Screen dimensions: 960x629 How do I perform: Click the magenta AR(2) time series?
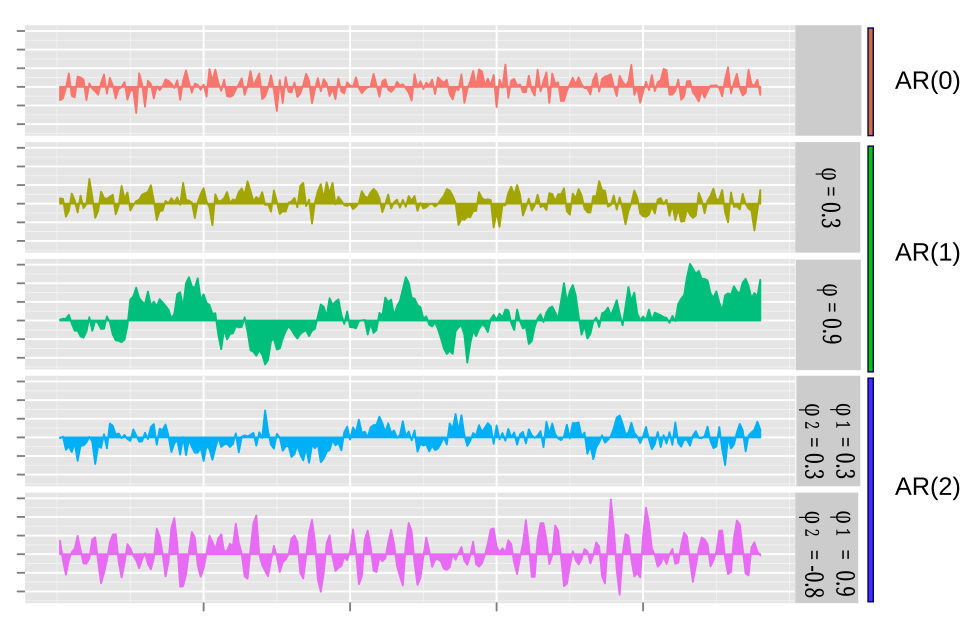(x=410, y=548)
